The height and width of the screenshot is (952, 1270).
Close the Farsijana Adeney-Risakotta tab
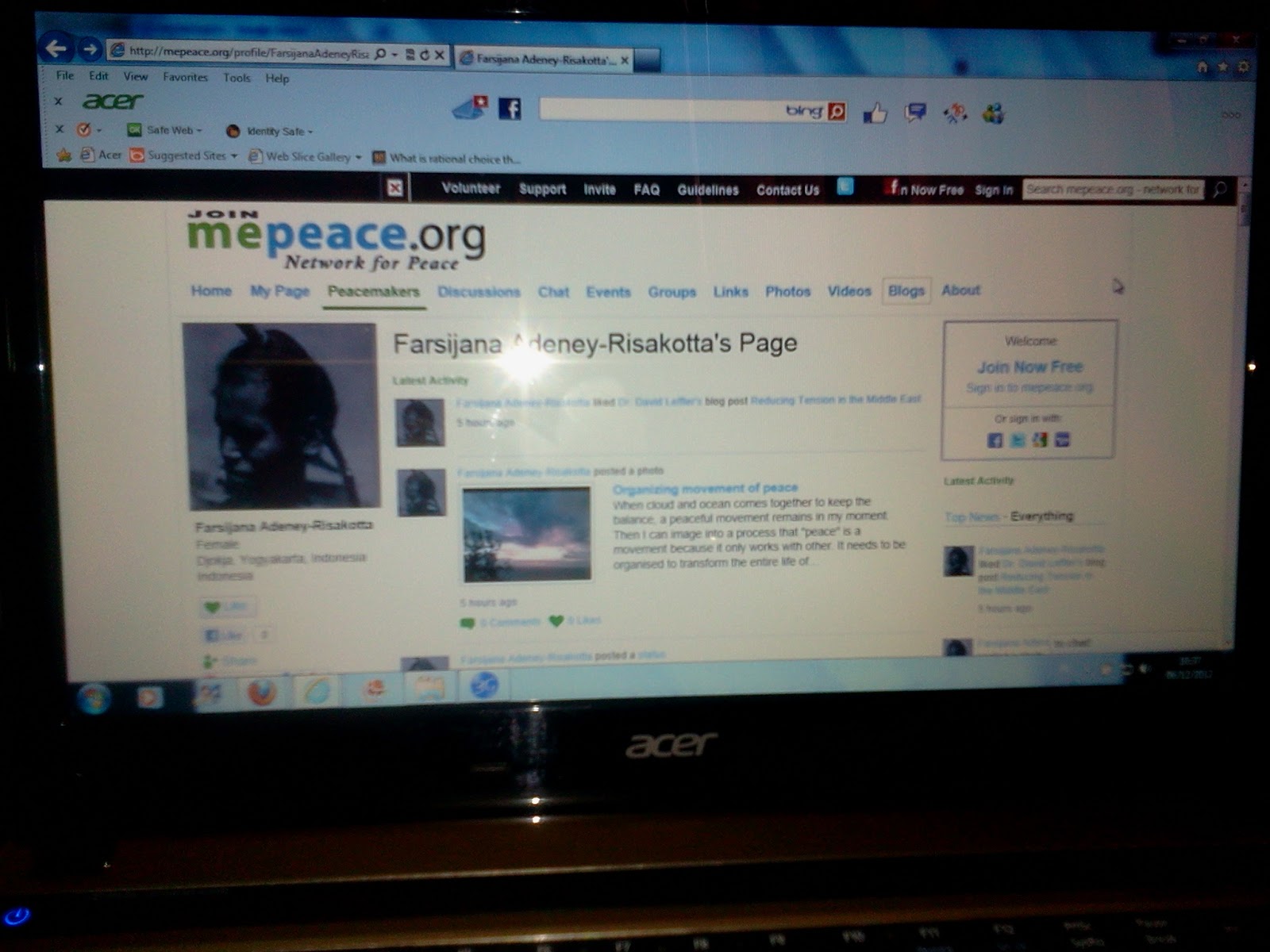[625, 60]
